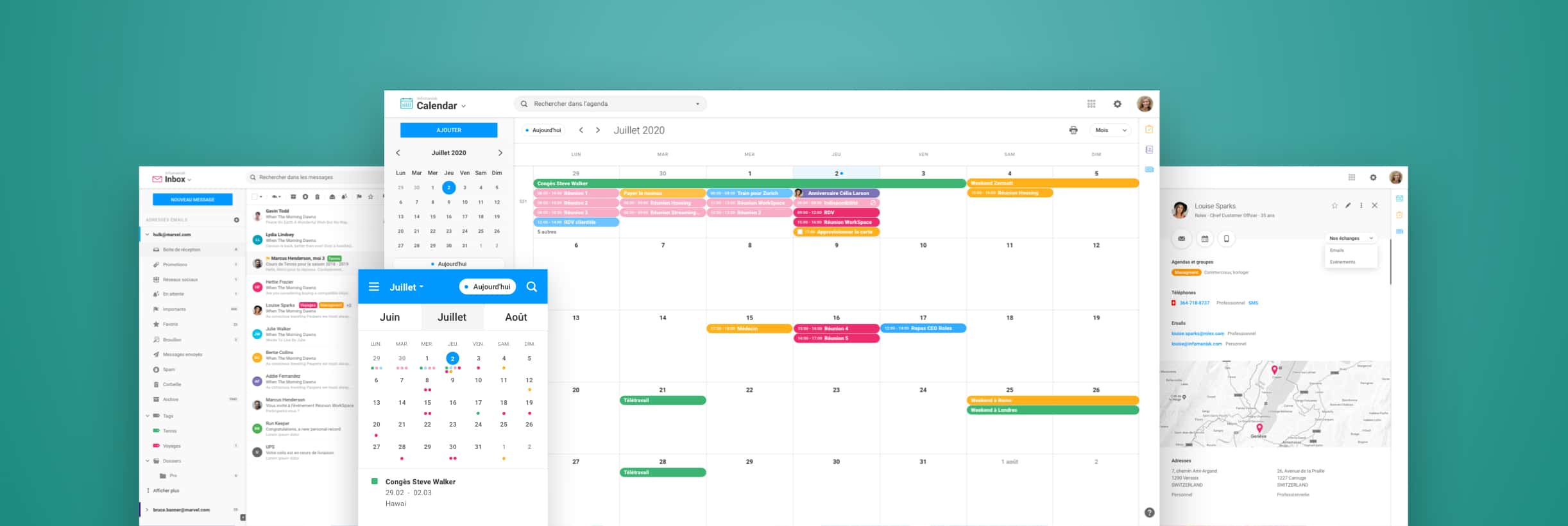Star messages using Inbox toolbar star icon
The image size is (1568, 526).
[x=370, y=197]
